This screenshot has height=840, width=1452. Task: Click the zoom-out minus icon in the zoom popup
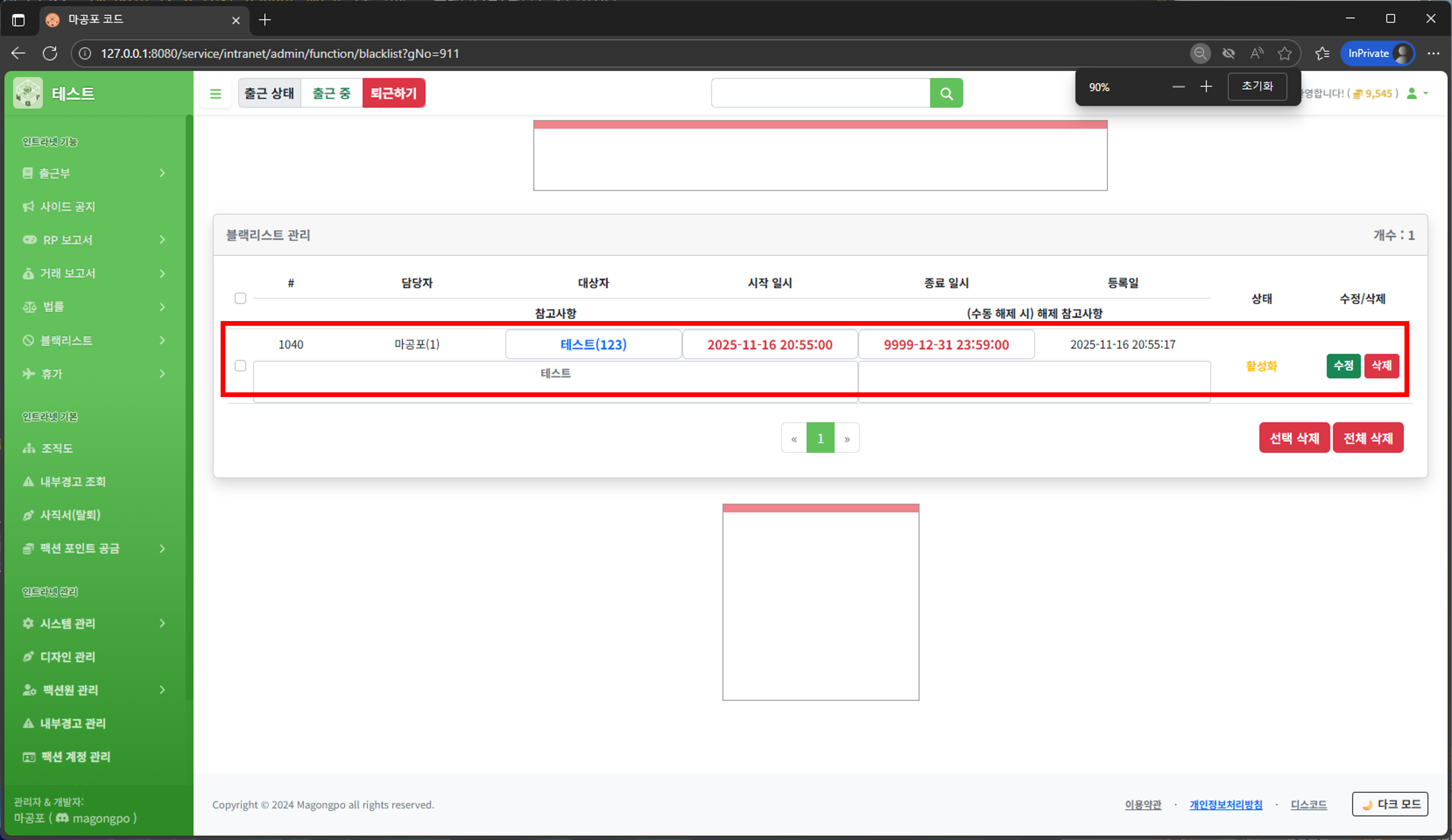(x=1178, y=87)
